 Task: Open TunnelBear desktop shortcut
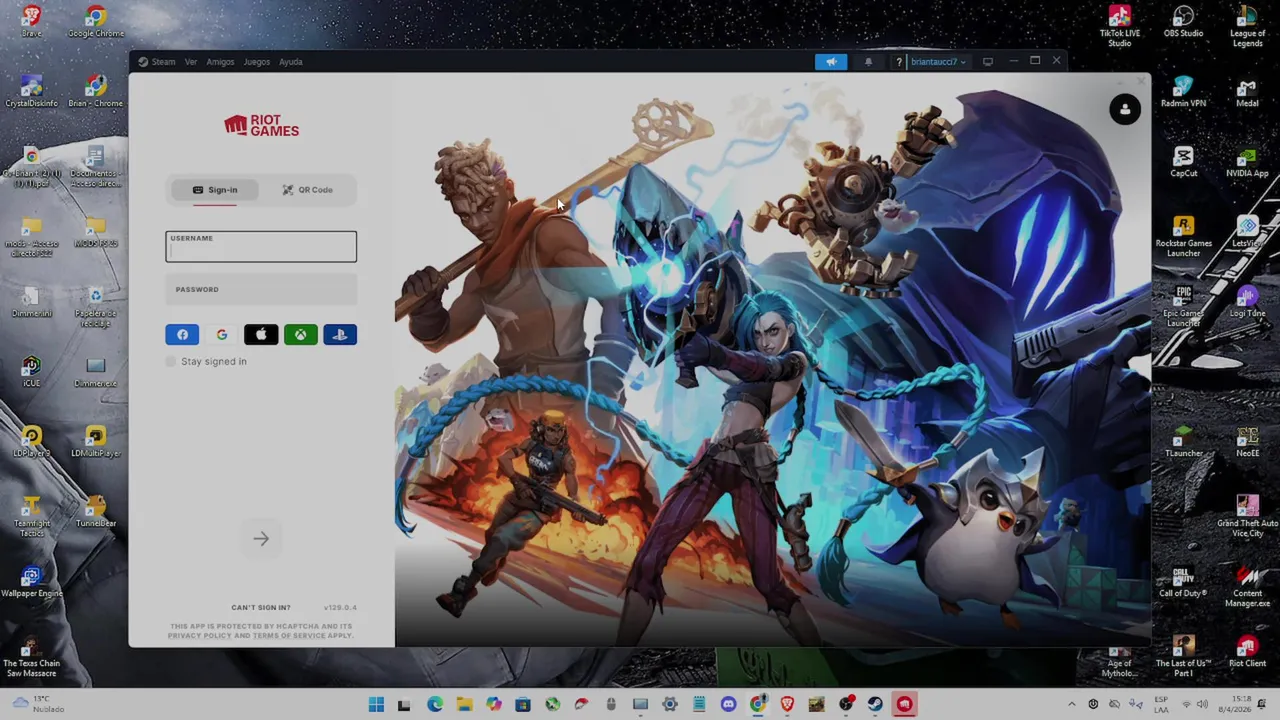(96, 511)
